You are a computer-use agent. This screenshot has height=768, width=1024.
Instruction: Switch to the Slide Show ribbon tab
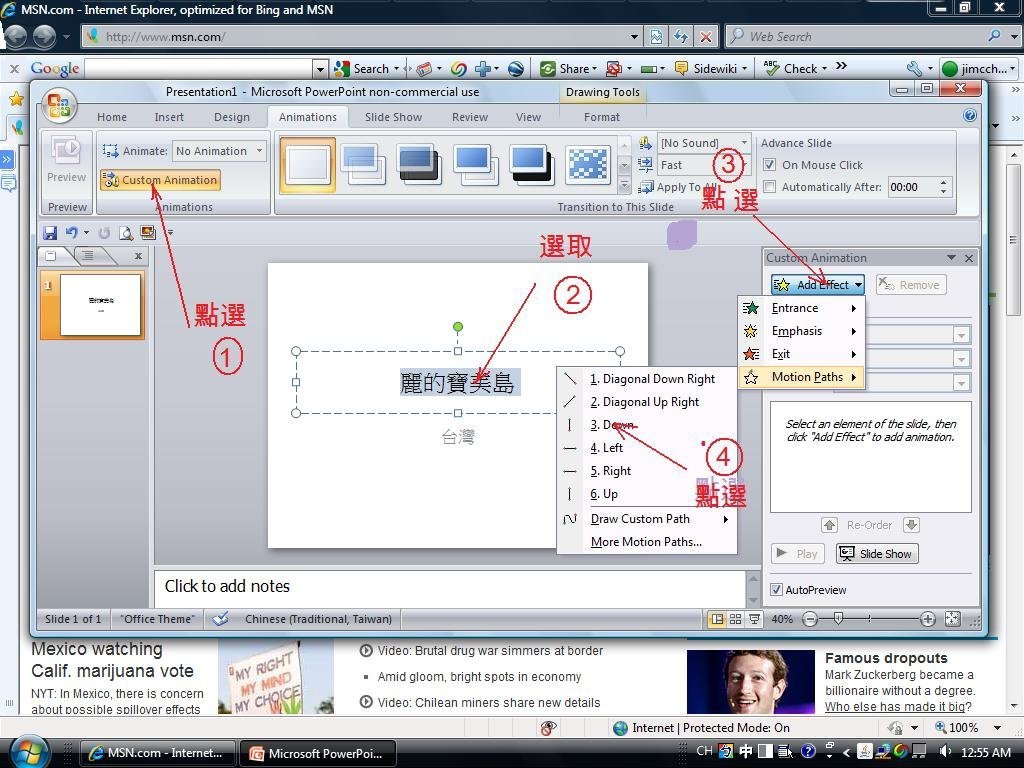point(393,117)
